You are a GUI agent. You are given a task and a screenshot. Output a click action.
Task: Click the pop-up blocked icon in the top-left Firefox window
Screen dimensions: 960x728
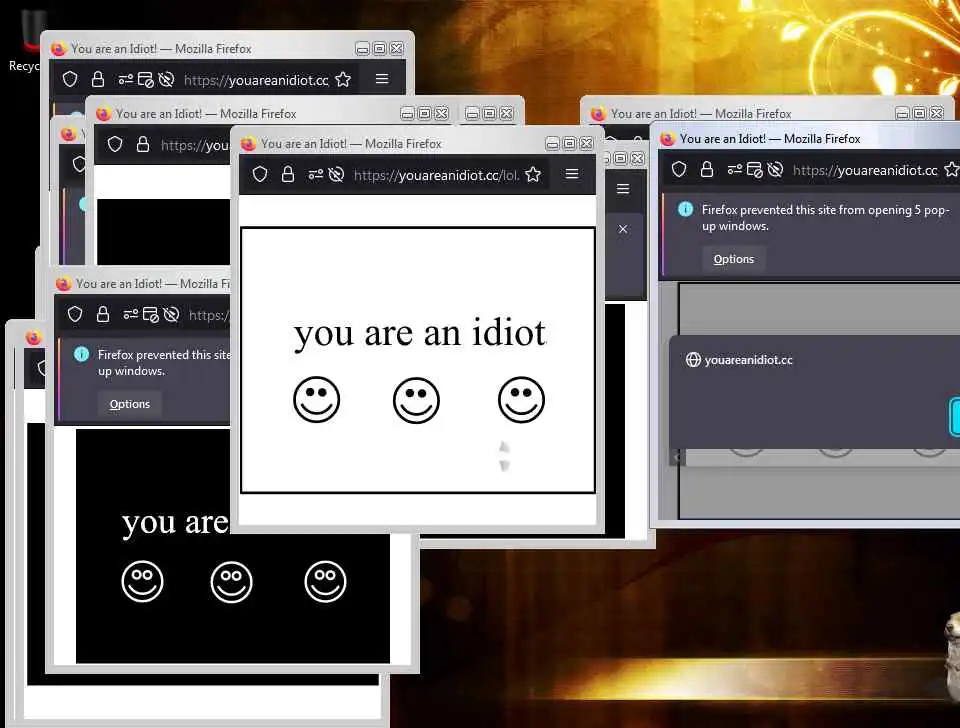pos(146,80)
